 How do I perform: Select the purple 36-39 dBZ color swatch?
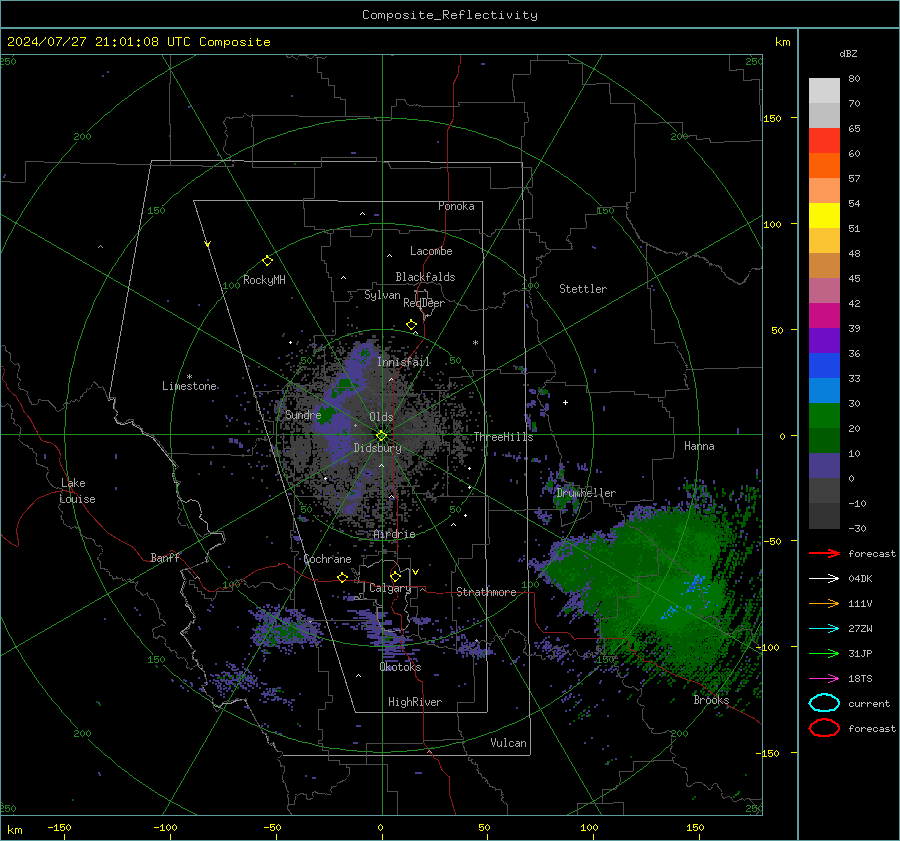pyautogui.click(x=824, y=340)
